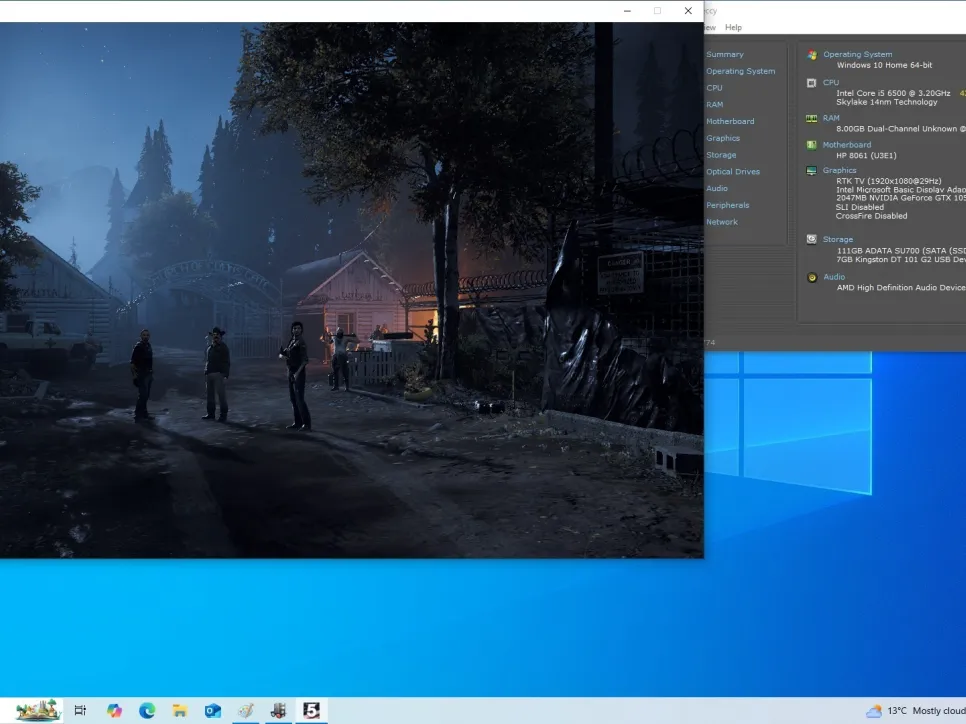Select Peripherals in the Speccy sidebar
The width and height of the screenshot is (966, 724).
coord(728,205)
